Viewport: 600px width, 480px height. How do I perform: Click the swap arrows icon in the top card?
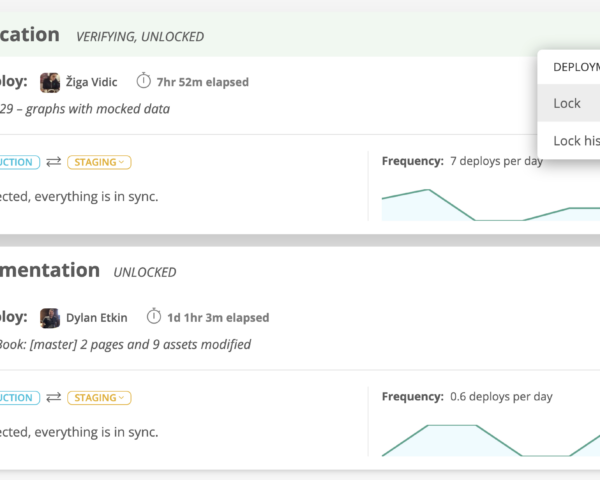53,162
